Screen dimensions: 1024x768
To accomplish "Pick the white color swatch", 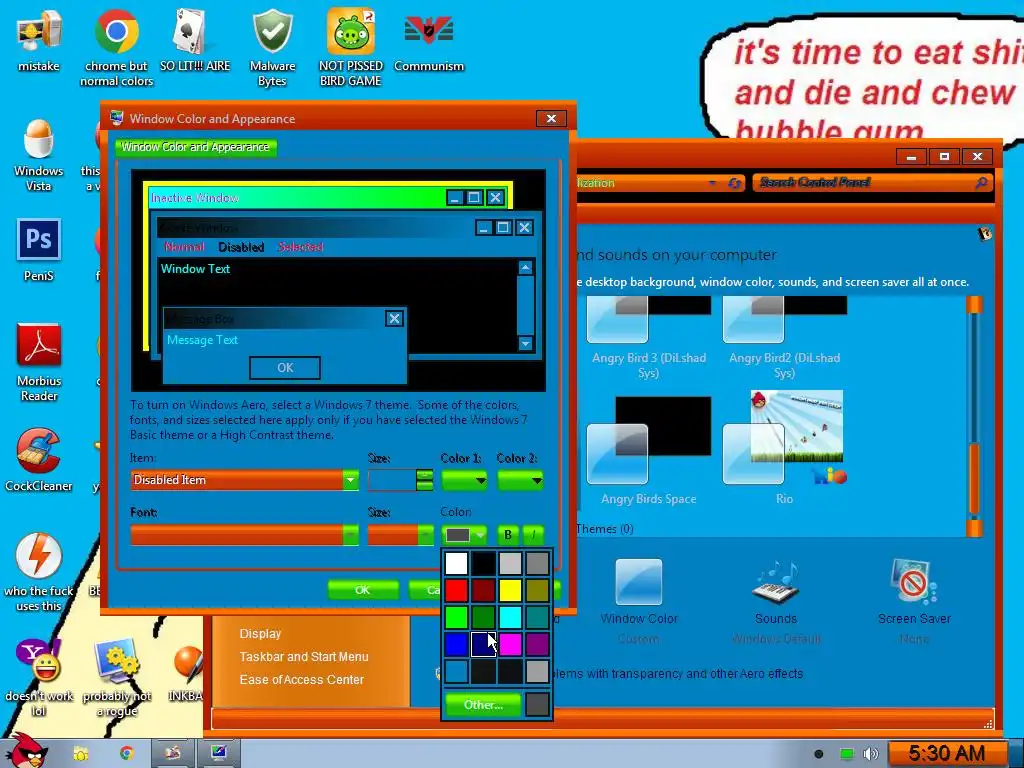I will coord(456,563).
